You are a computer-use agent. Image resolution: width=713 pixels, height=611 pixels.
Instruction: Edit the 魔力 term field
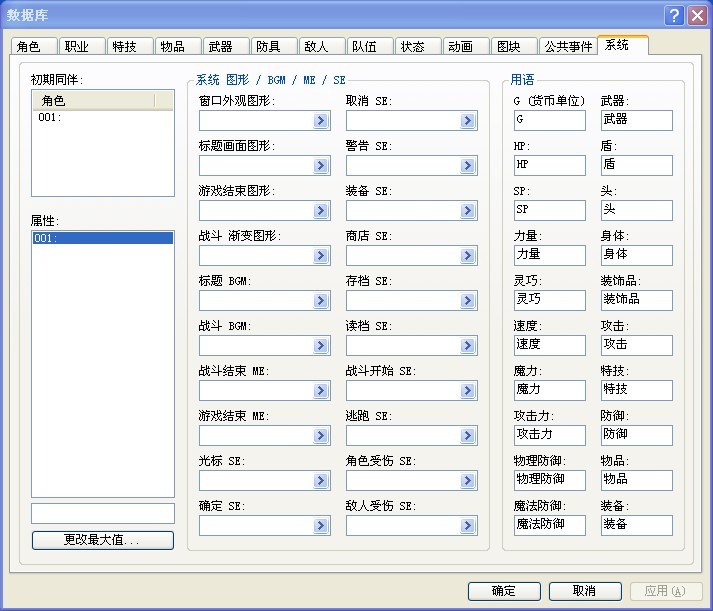[550, 391]
